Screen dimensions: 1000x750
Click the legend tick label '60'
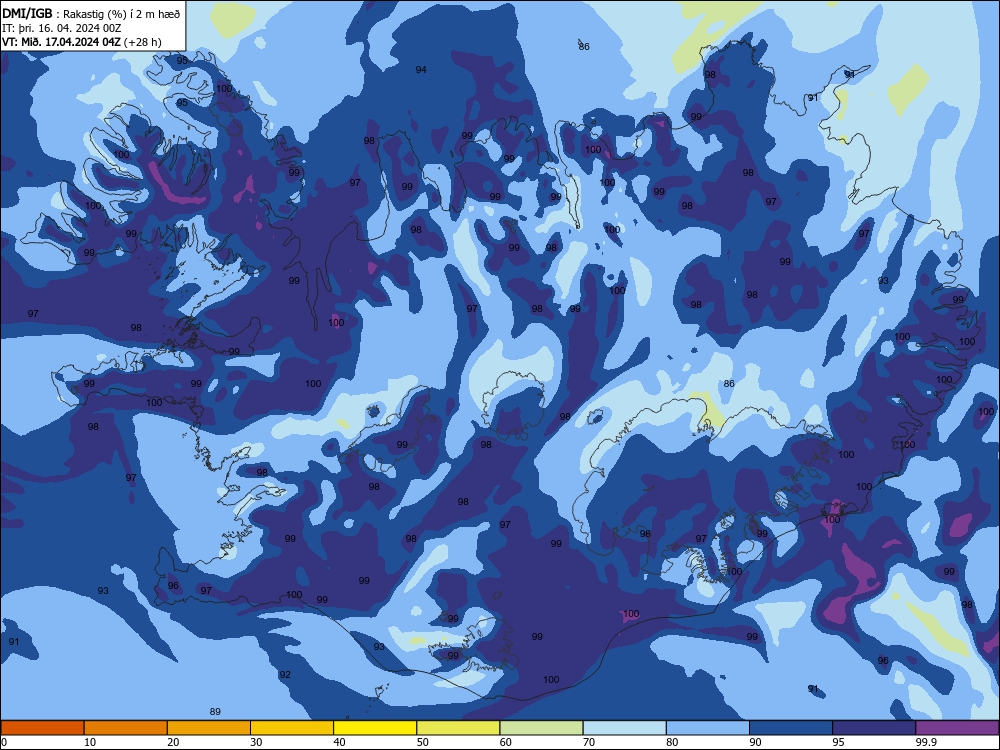[506, 742]
